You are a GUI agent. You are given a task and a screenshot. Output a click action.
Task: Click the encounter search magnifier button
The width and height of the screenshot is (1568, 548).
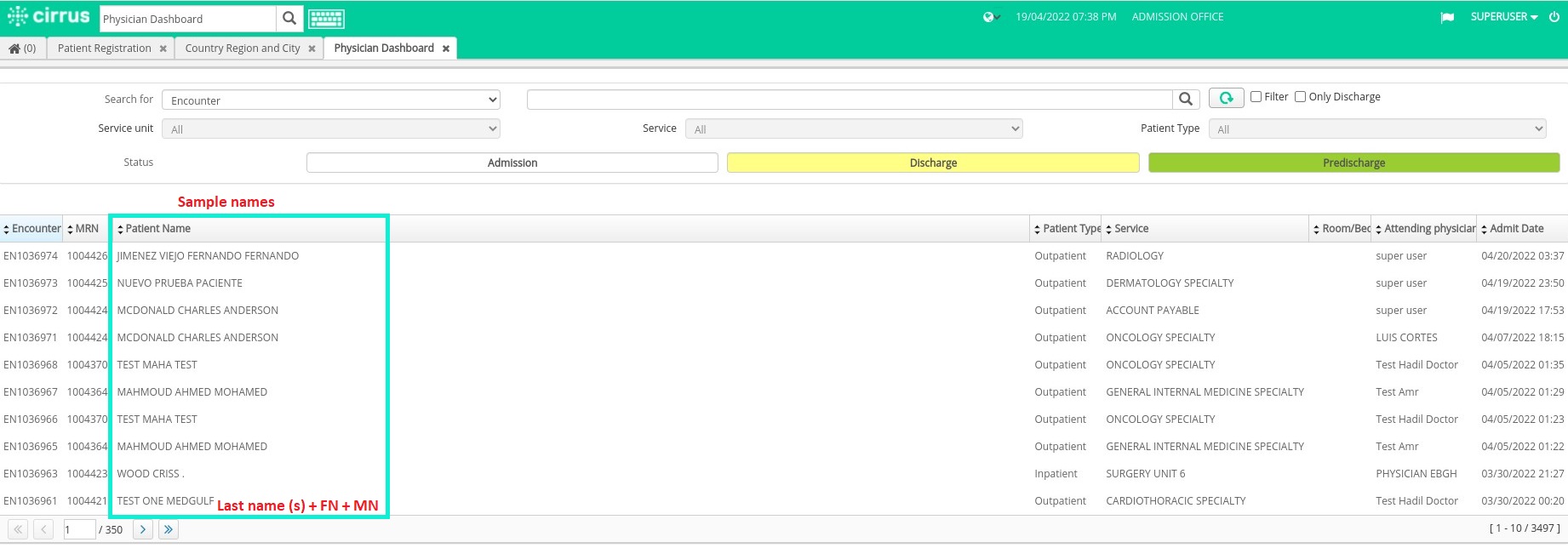(1186, 100)
